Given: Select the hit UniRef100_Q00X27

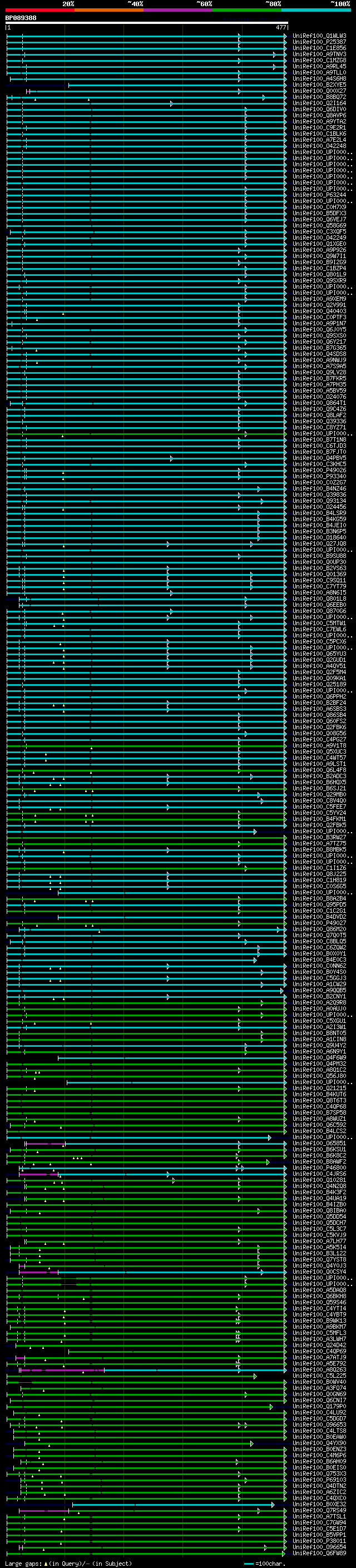Looking at the screenshot, I should [x=319, y=91].
